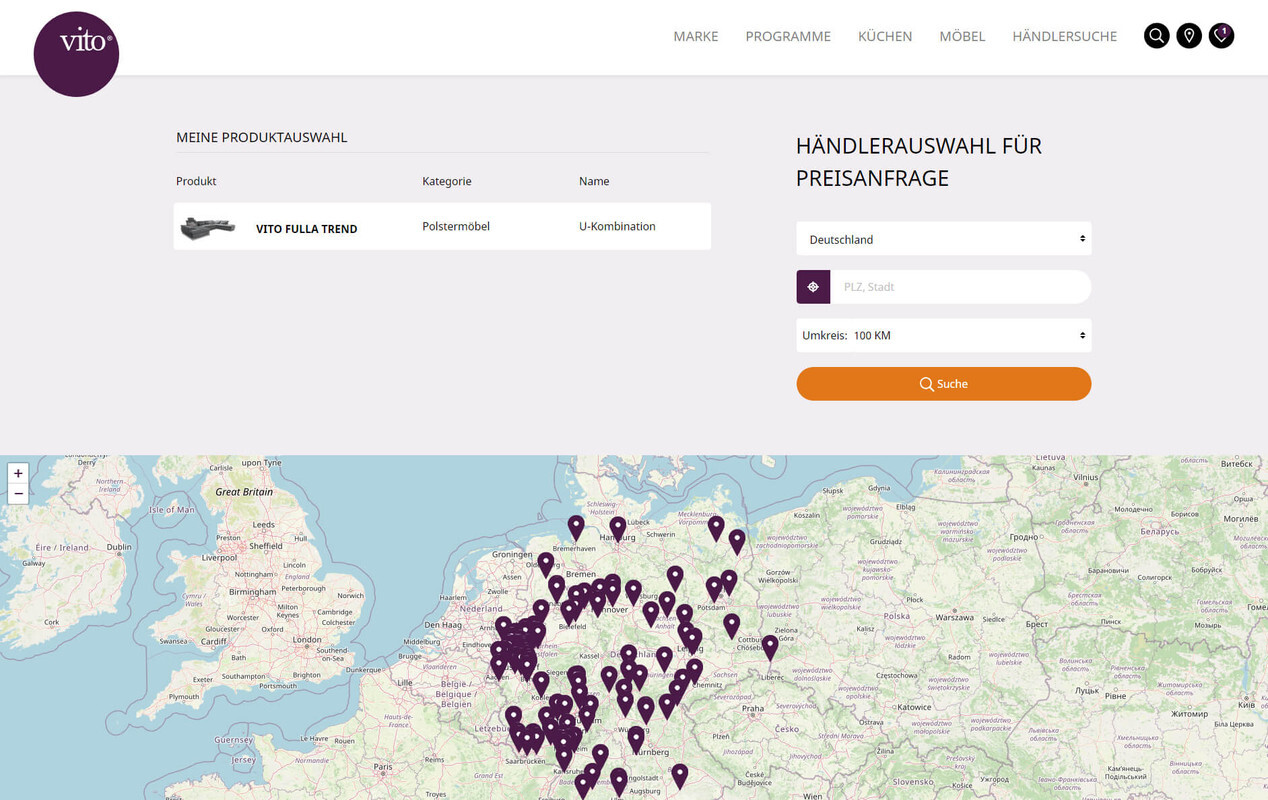This screenshot has height=800, width=1268.
Task: Open the PROGRAMME menu item
Action: coord(787,36)
